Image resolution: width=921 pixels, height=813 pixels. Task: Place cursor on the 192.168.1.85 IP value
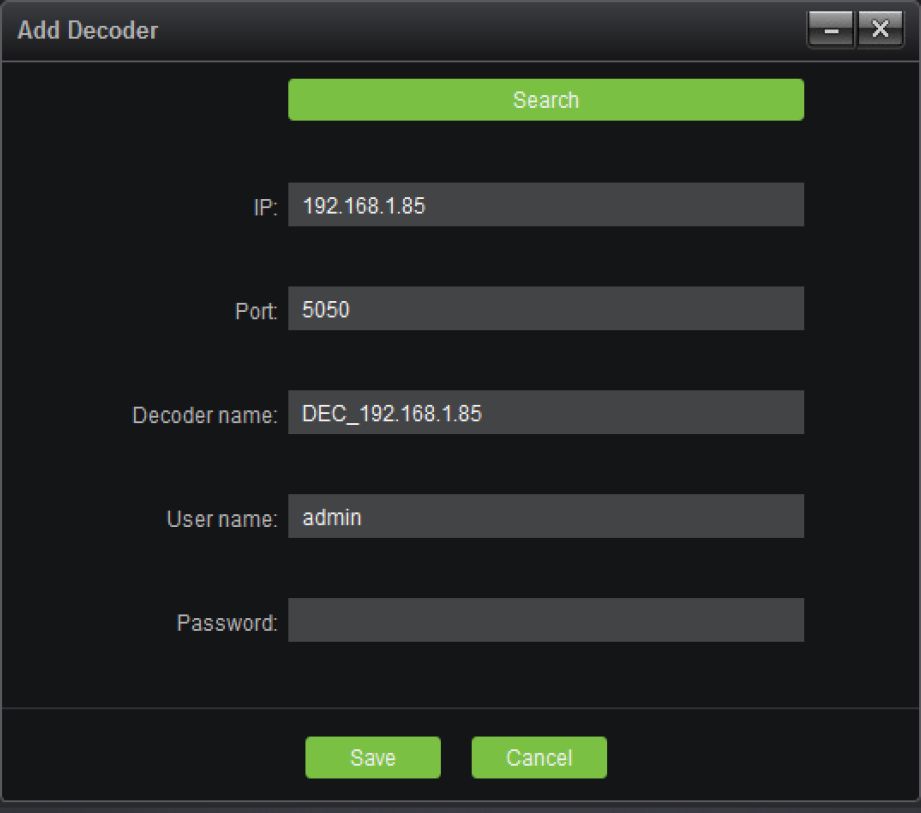pyautogui.click(x=363, y=206)
